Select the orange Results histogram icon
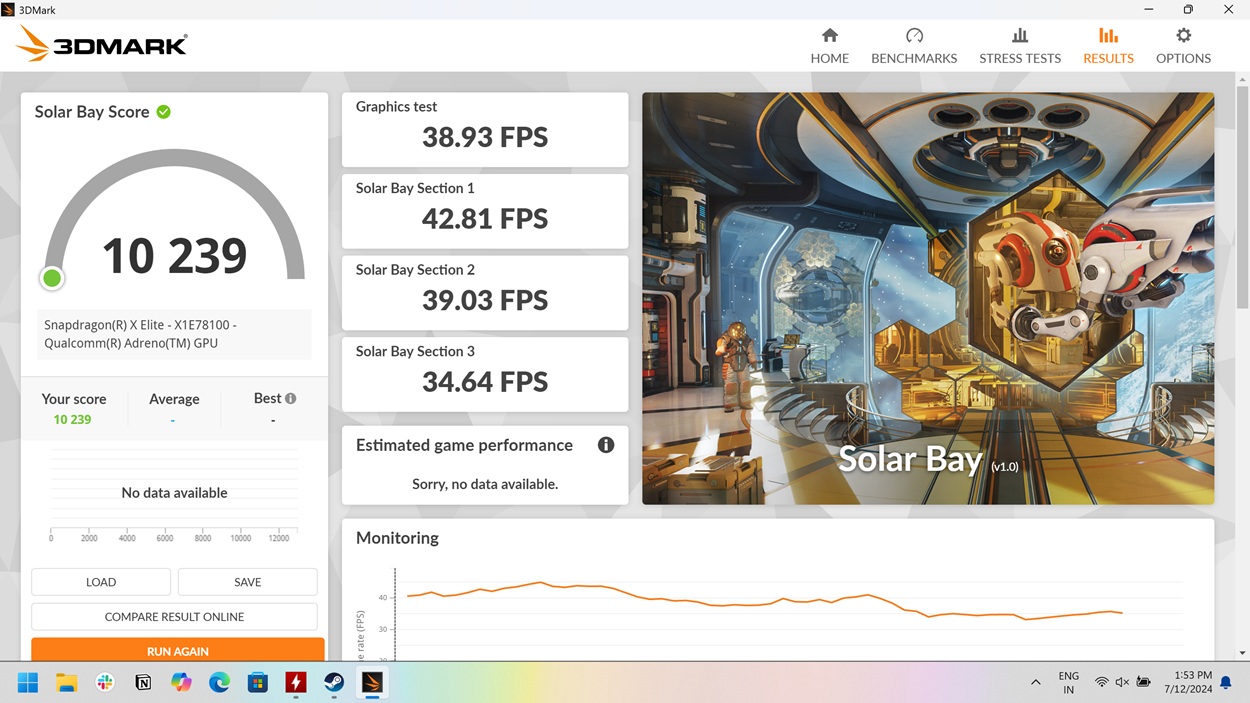 click(x=1108, y=38)
